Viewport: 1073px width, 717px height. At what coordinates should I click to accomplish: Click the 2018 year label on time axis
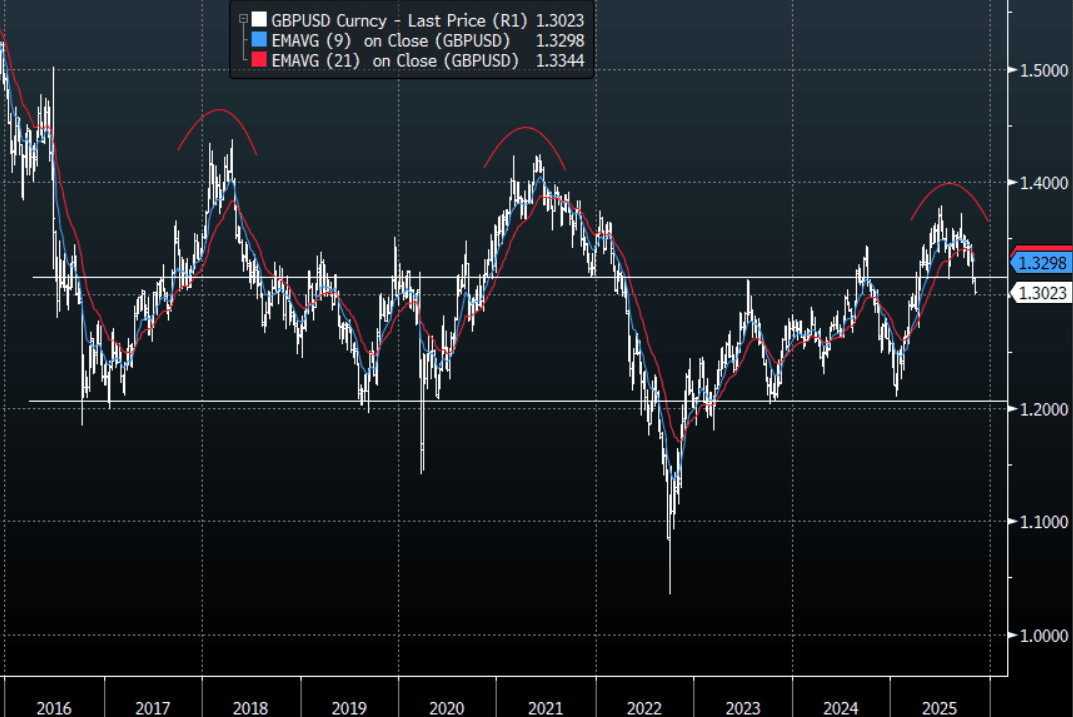(x=250, y=707)
